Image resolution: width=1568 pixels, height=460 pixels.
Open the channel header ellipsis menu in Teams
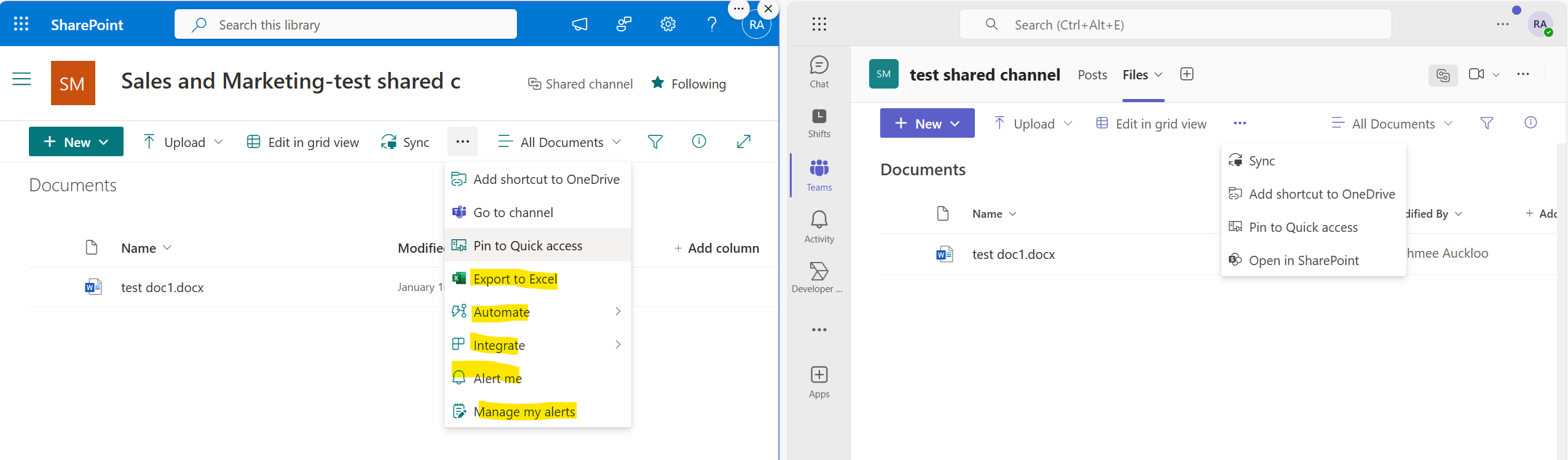tap(1523, 74)
